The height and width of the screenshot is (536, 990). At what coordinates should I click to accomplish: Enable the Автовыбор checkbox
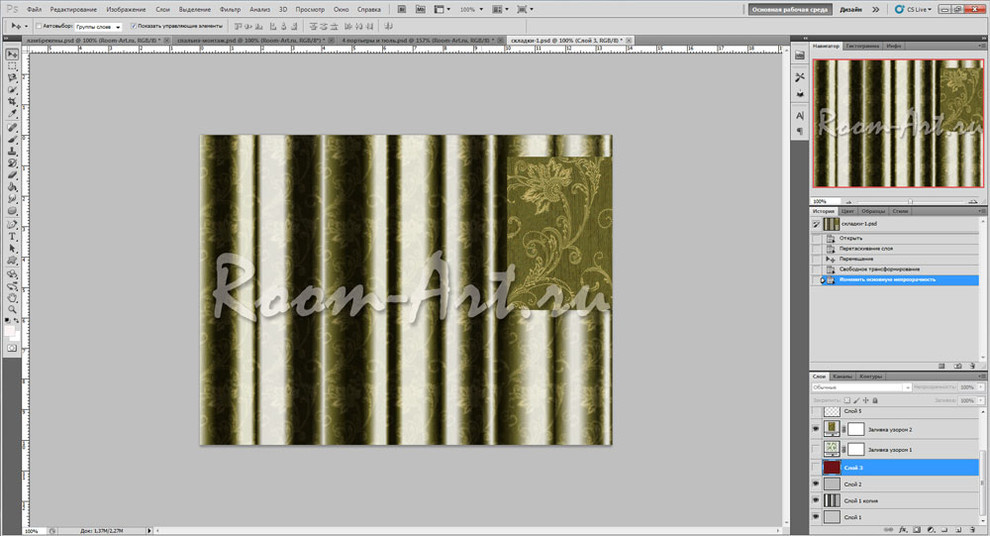click(38, 26)
